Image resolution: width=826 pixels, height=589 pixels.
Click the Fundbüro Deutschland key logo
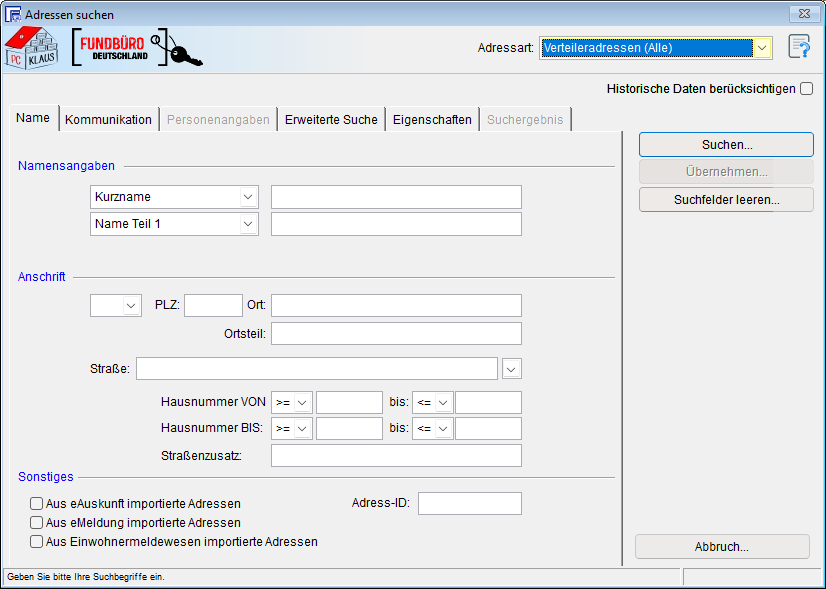(138, 49)
